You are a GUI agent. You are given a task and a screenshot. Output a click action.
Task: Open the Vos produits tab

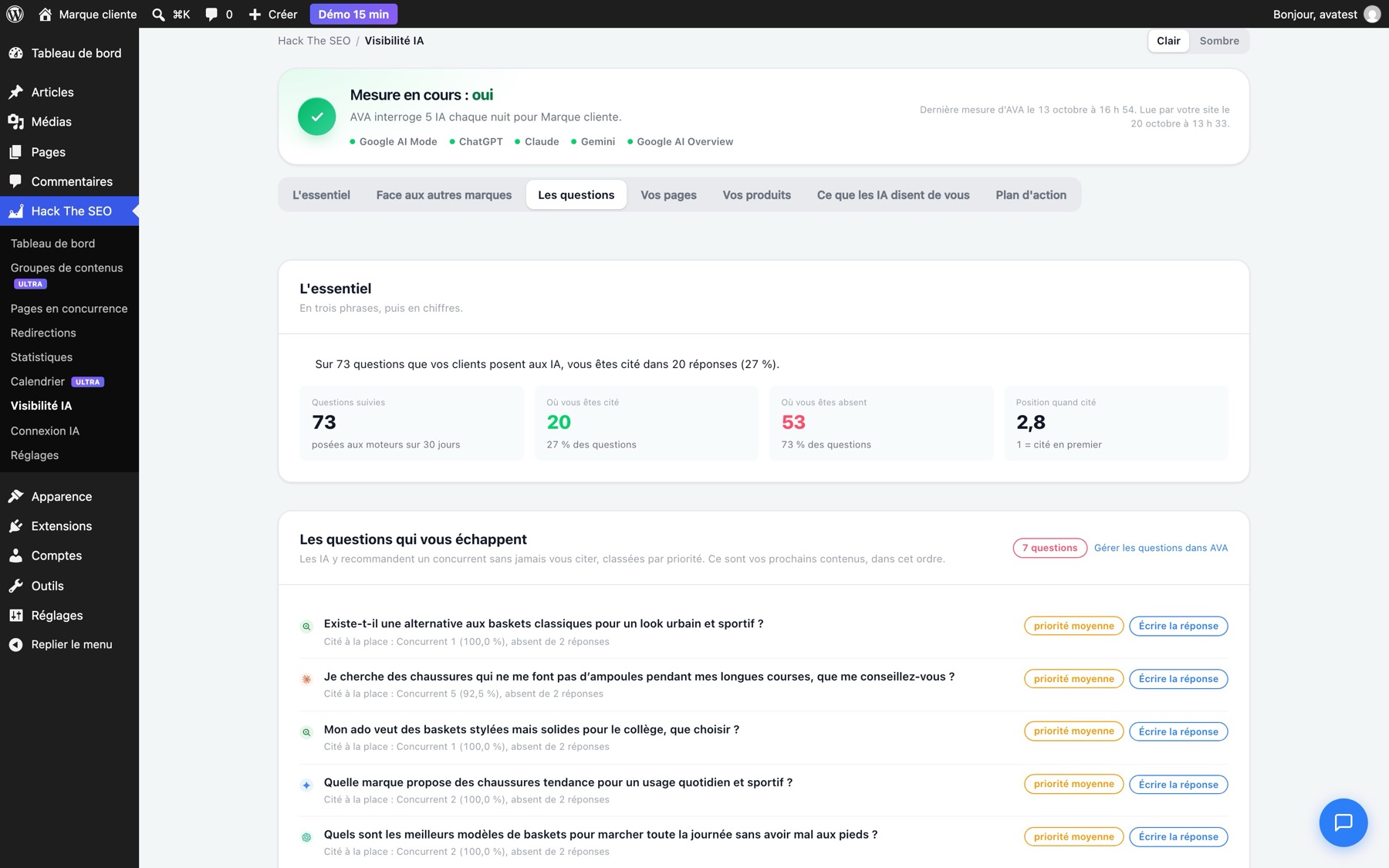756,195
